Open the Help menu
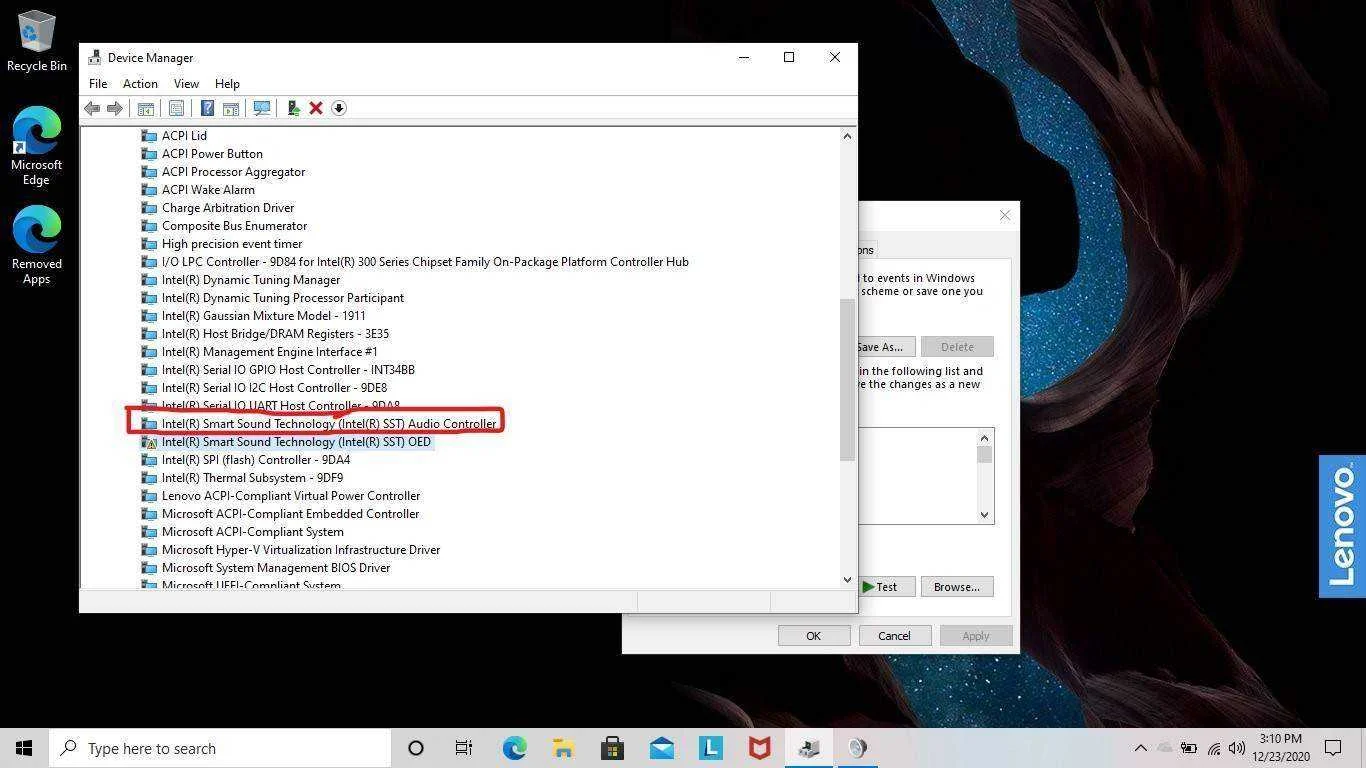 227,84
